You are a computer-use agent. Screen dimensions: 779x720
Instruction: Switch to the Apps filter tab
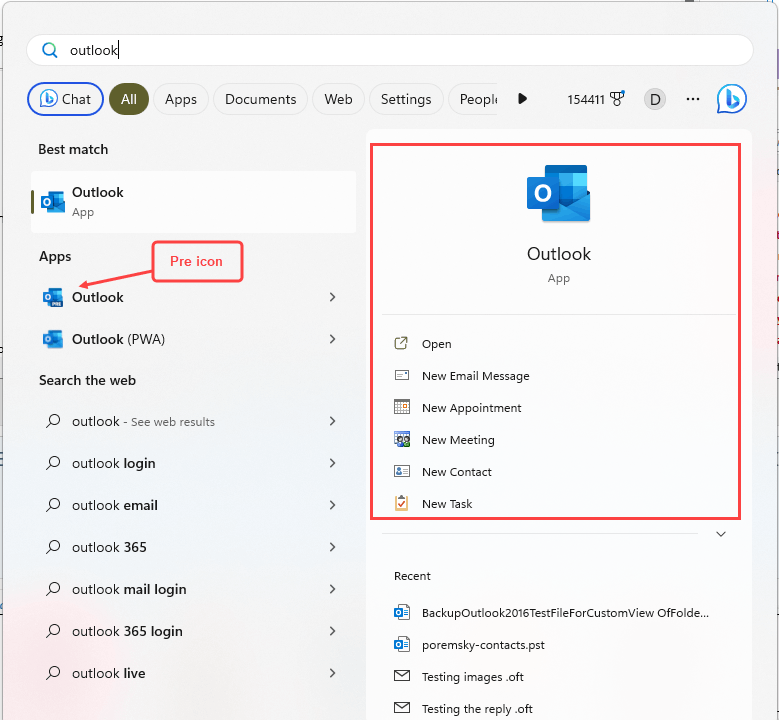coord(181,99)
